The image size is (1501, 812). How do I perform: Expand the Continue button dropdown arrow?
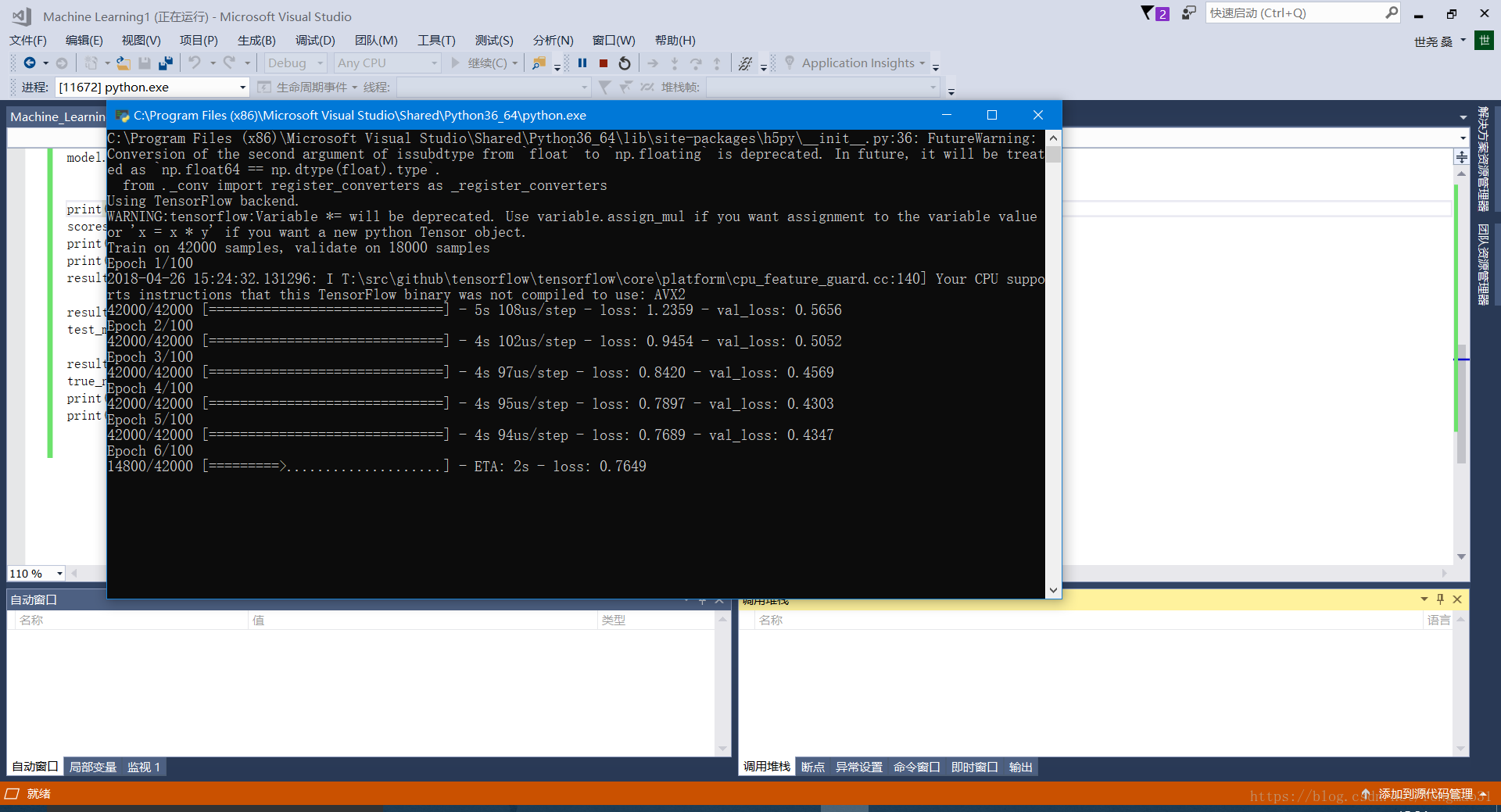click(x=515, y=63)
